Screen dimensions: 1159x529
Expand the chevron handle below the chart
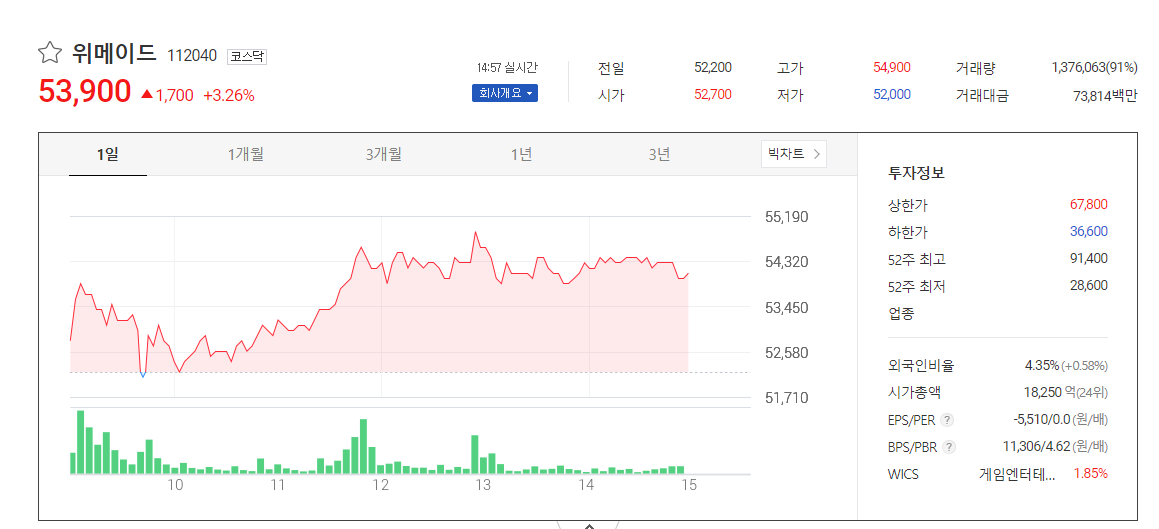pyautogui.click(x=588, y=525)
